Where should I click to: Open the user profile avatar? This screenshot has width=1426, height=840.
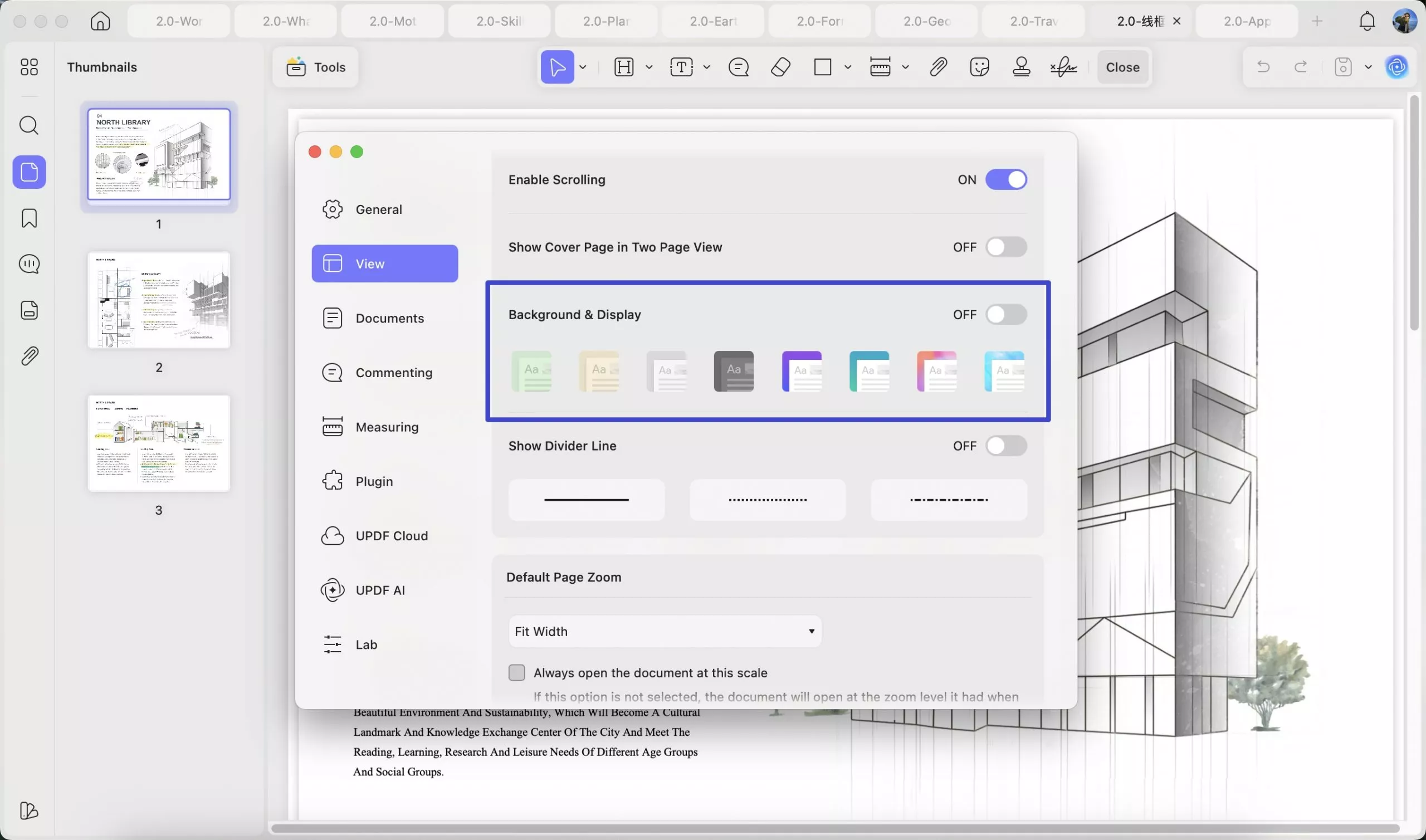click(1405, 21)
